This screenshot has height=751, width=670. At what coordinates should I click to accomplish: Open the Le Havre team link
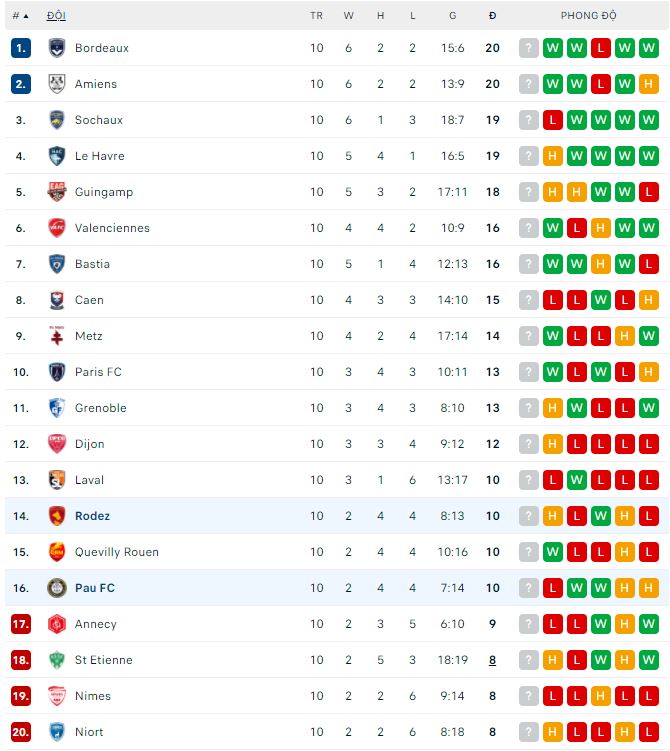(x=99, y=156)
